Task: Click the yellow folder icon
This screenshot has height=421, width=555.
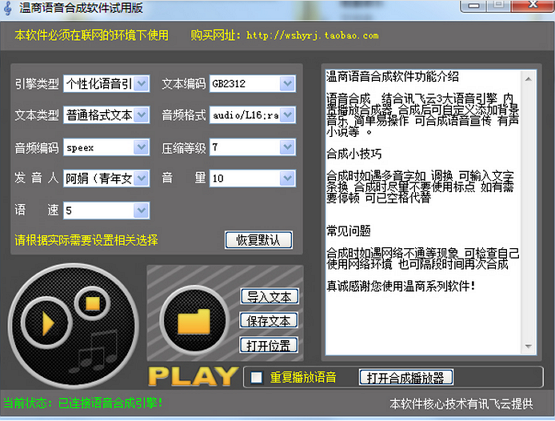Action: point(194,321)
